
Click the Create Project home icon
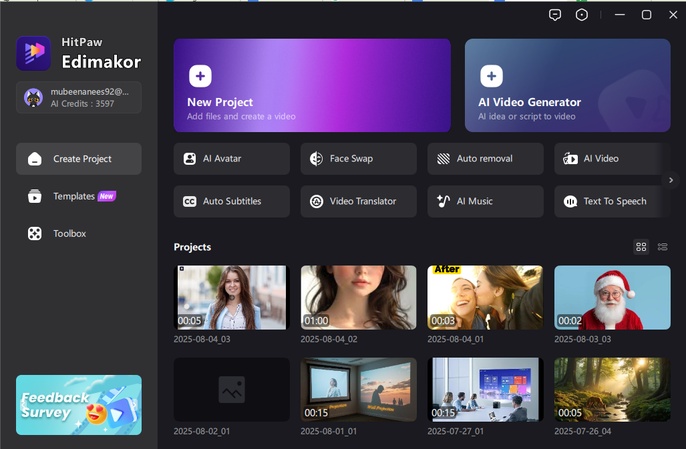click(x=35, y=159)
